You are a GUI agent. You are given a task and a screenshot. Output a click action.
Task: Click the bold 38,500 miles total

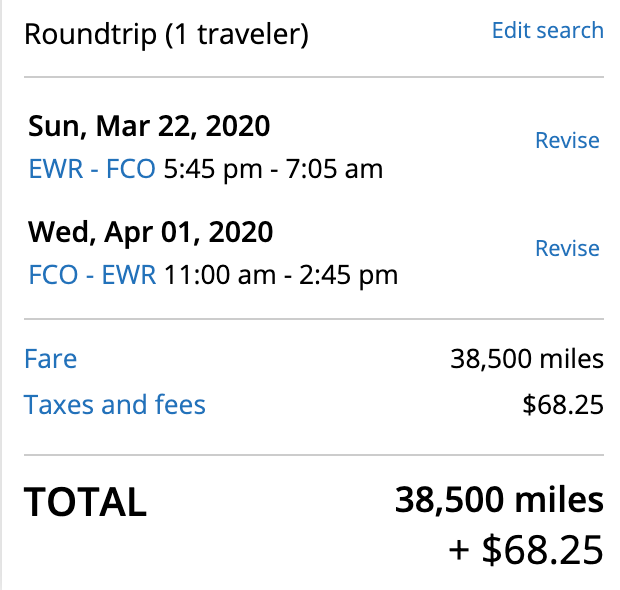coord(499,499)
